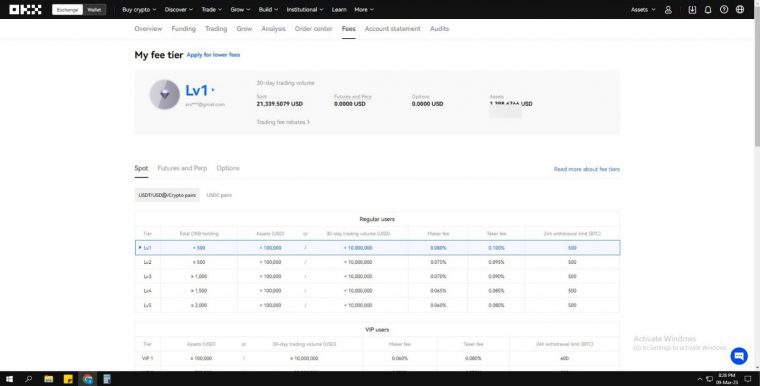760x386 pixels.
Task: Expand the Buy crypto menu
Action: pos(139,10)
